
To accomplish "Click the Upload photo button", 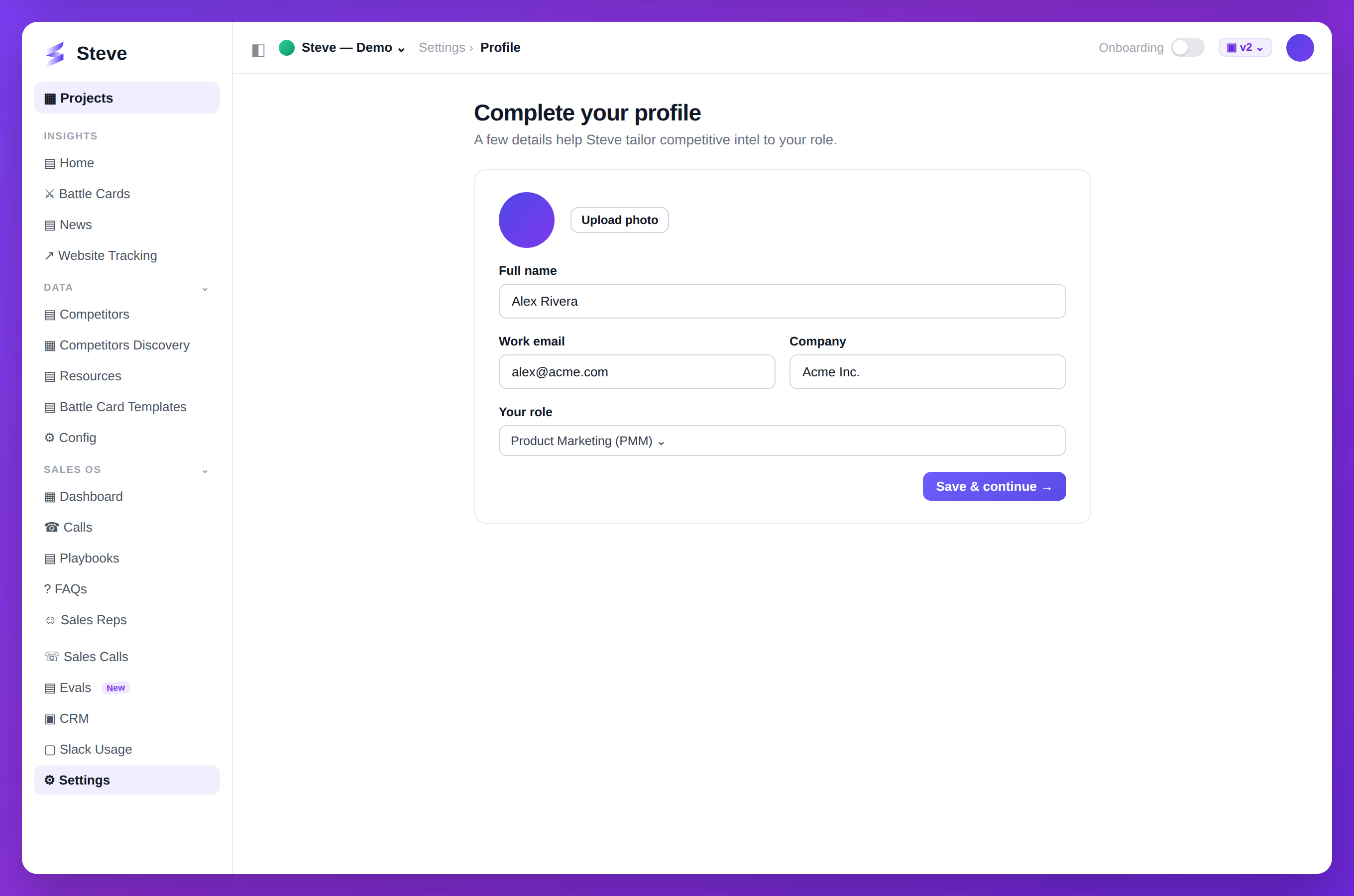I will point(619,220).
